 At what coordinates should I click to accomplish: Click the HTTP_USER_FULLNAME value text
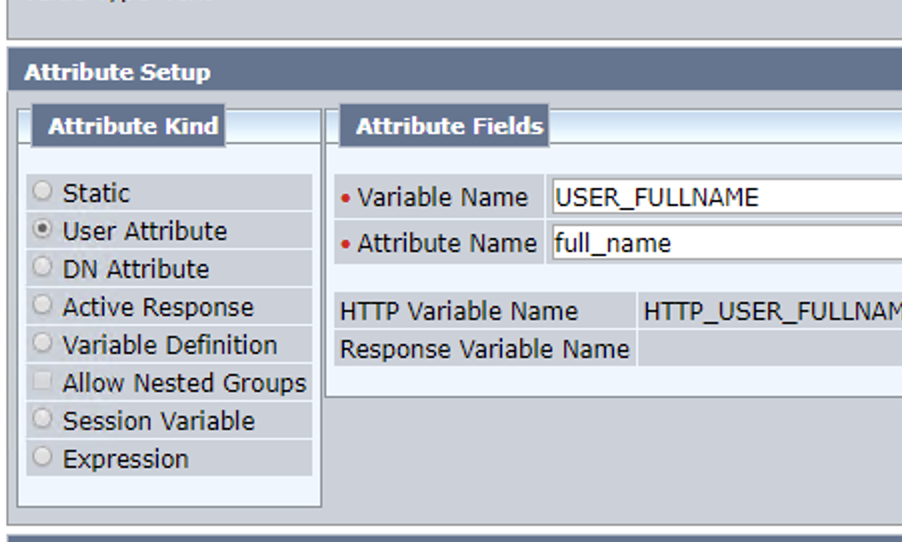773,312
